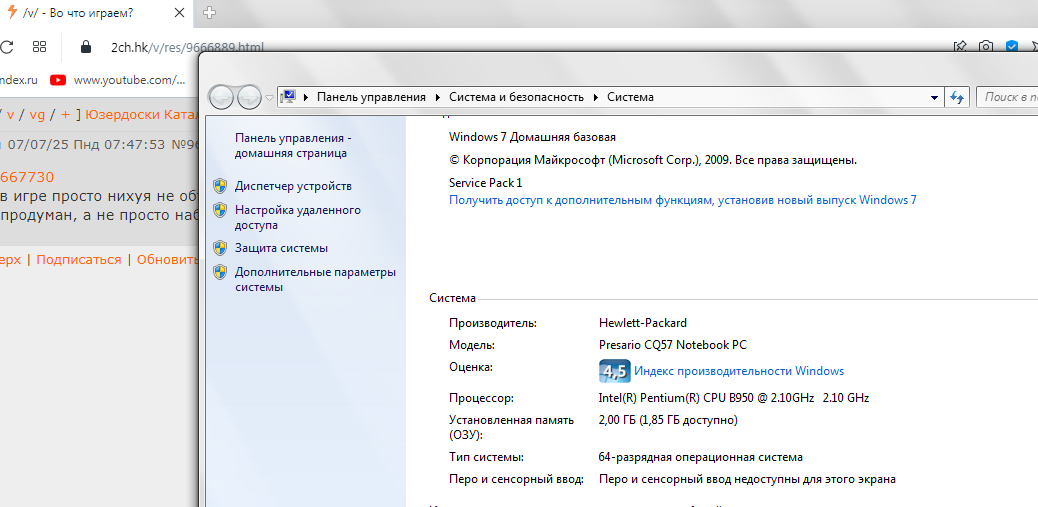The image size is (1038, 507).
Task: Open the browser tab grid icon
Action: pos(39,46)
